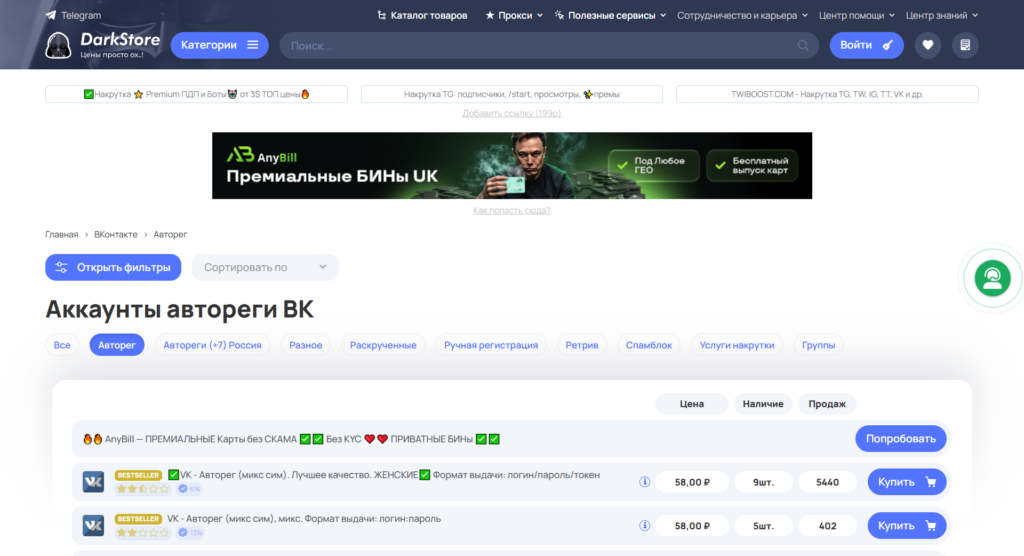1024x556 pixels.
Task: Select the Авторег category tab
Action: (117, 345)
